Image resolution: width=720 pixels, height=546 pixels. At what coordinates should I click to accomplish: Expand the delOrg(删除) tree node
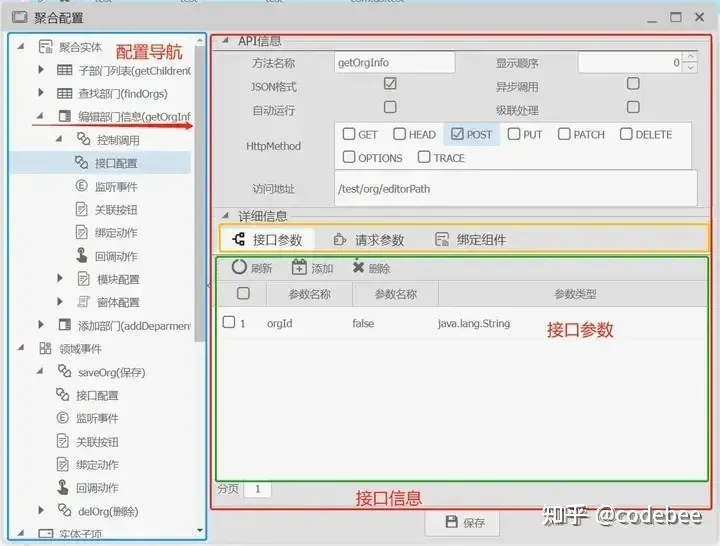(41, 510)
